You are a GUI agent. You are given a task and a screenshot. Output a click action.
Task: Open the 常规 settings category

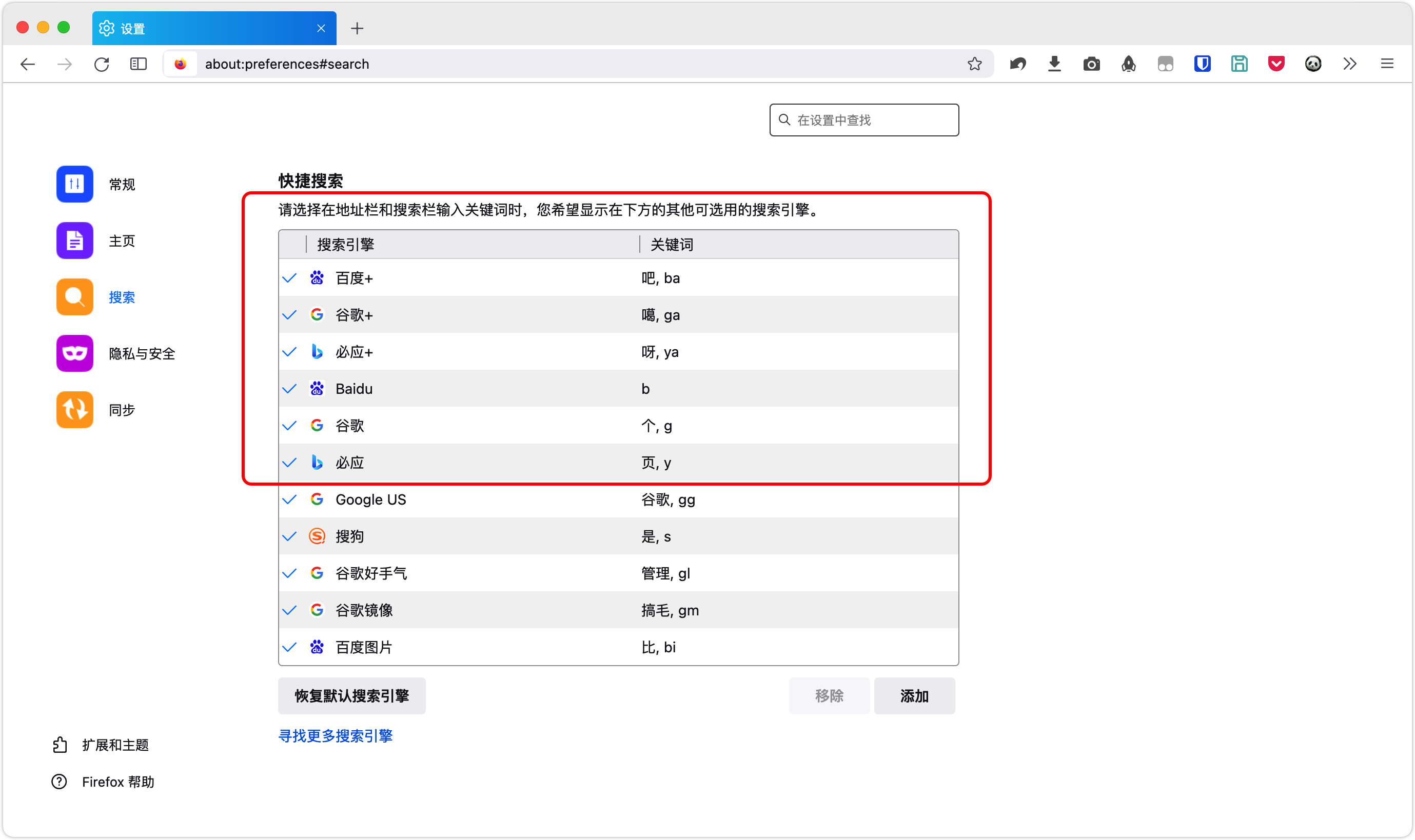(121, 185)
